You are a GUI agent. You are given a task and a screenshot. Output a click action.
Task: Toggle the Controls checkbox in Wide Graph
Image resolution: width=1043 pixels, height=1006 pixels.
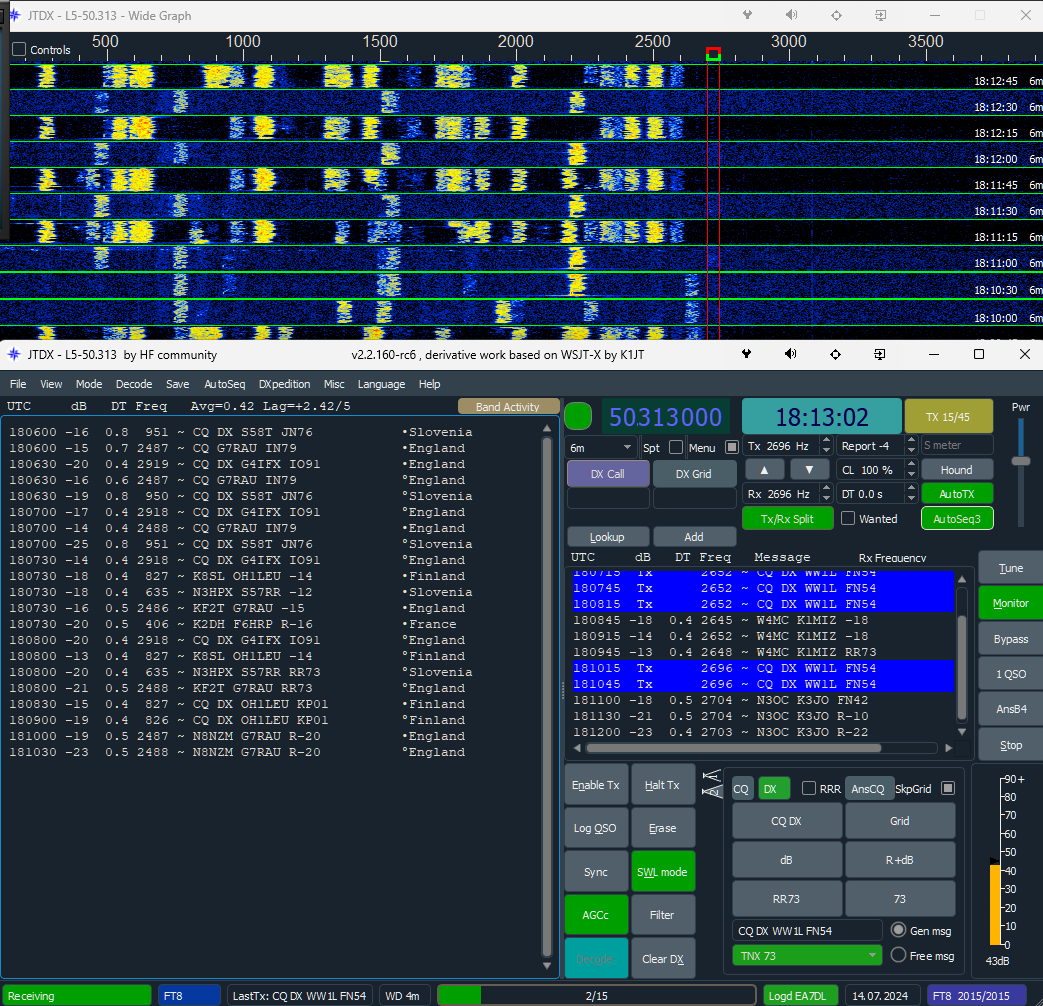point(19,49)
